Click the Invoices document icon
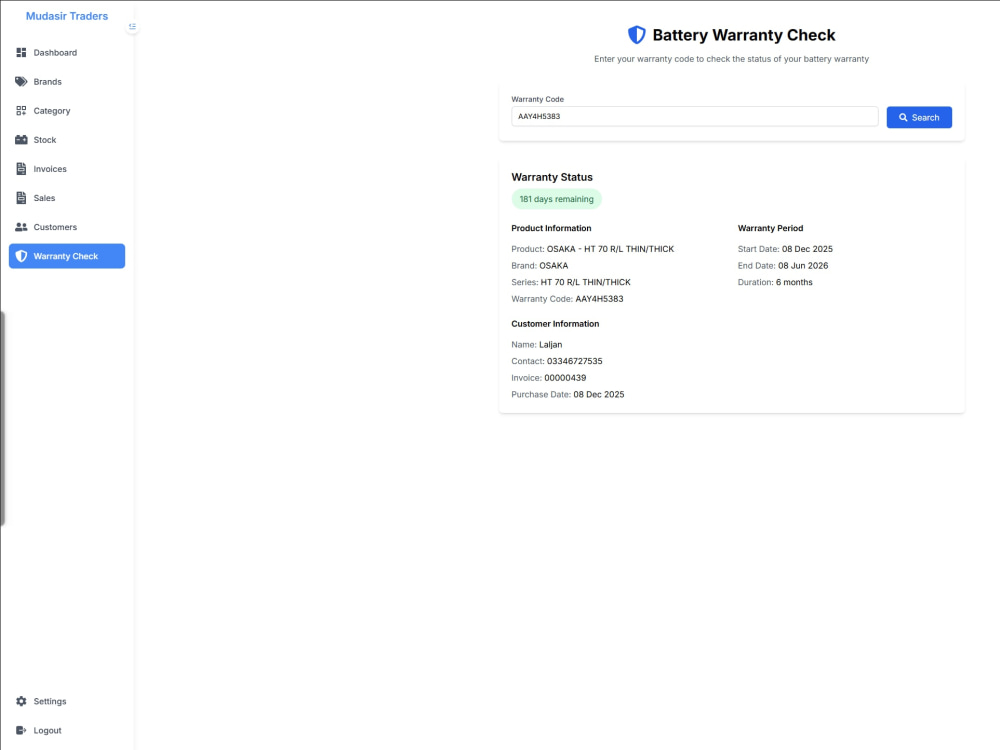This screenshot has height=750, width=1000. coord(21,168)
